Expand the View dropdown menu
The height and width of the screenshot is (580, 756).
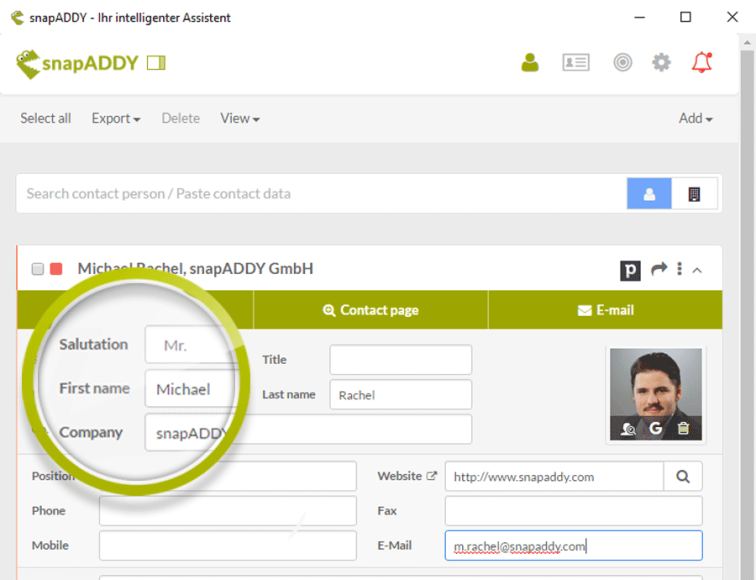tap(239, 118)
